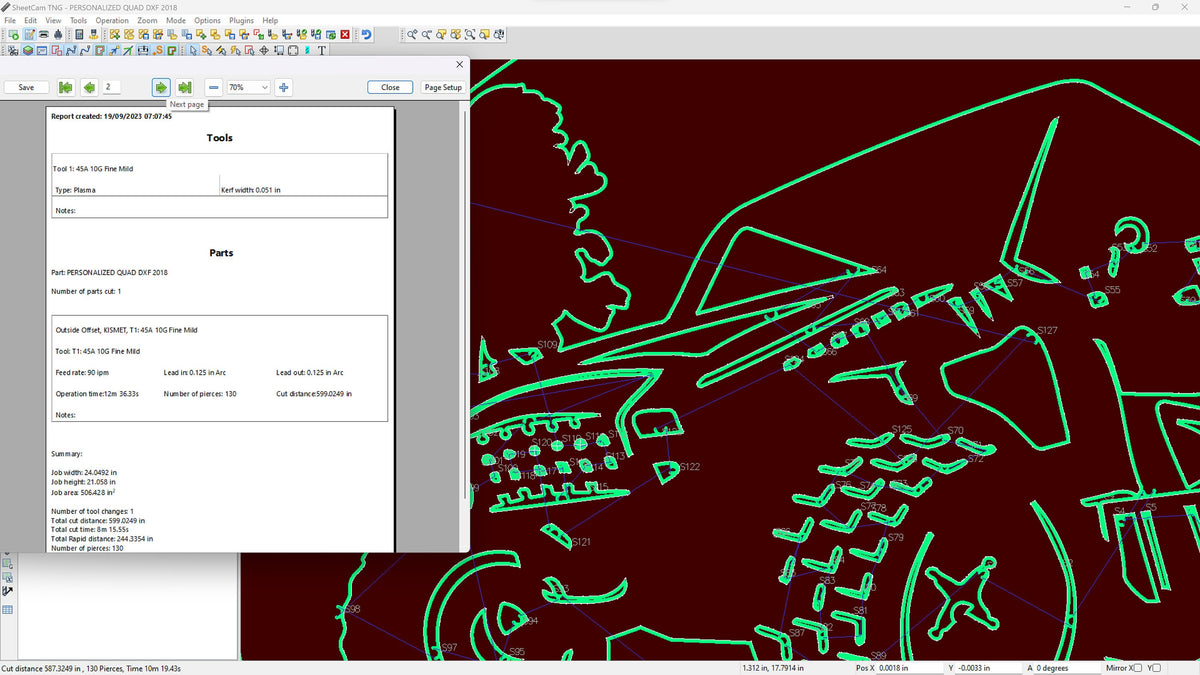Viewport: 1200px width, 675px height.
Task: Open the Help menu
Action: pyautogui.click(x=270, y=20)
